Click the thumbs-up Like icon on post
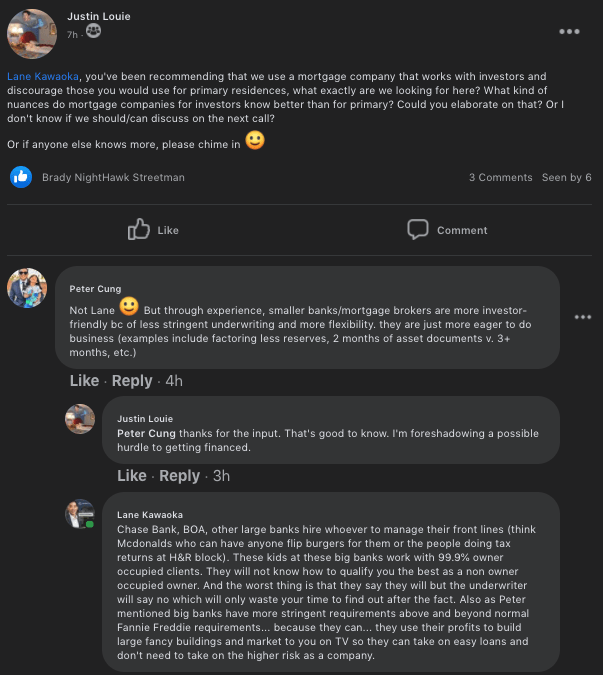 click(139, 230)
